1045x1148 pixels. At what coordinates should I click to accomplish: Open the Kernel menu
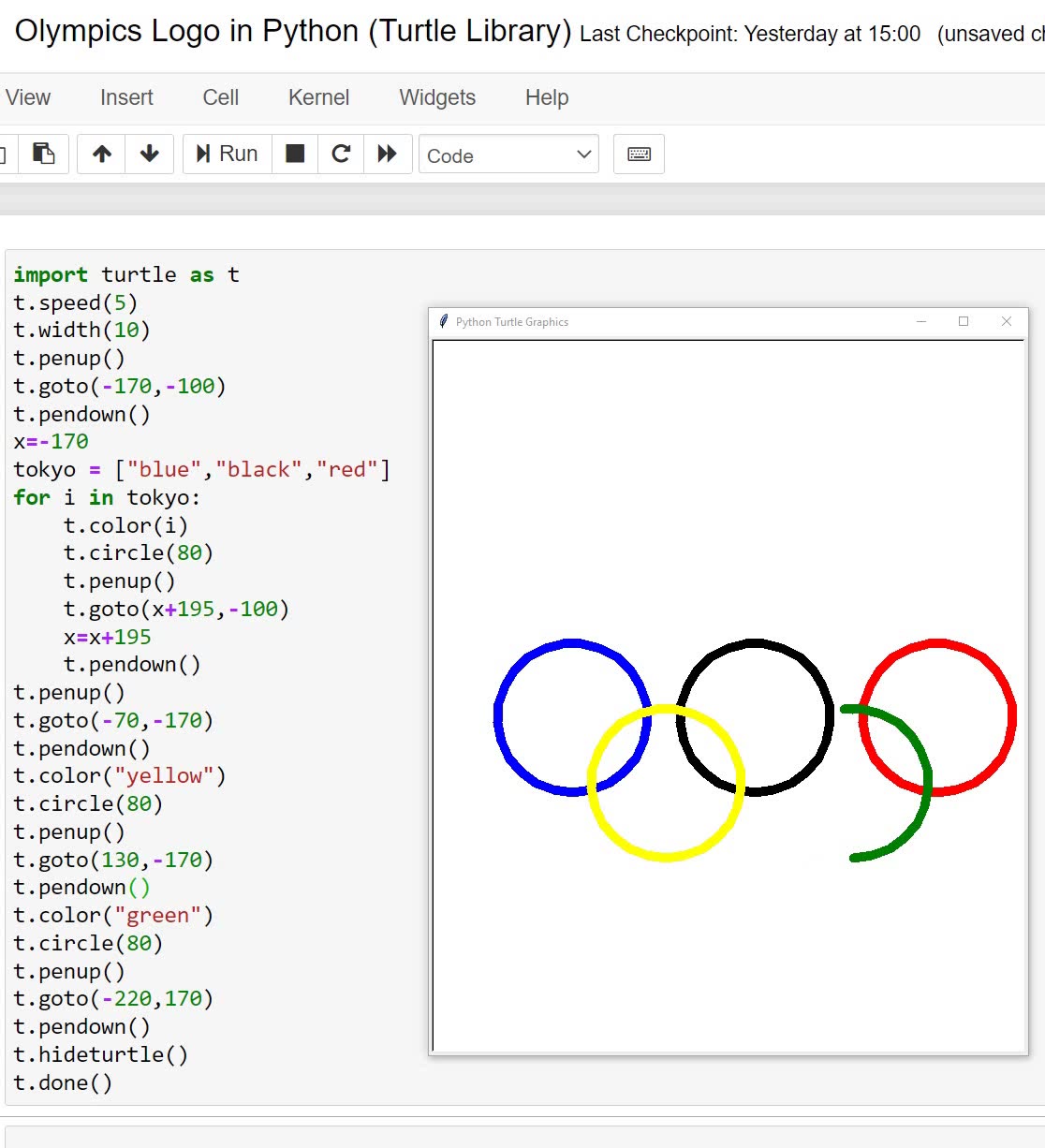pyautogui.click(x=318, y=97)
